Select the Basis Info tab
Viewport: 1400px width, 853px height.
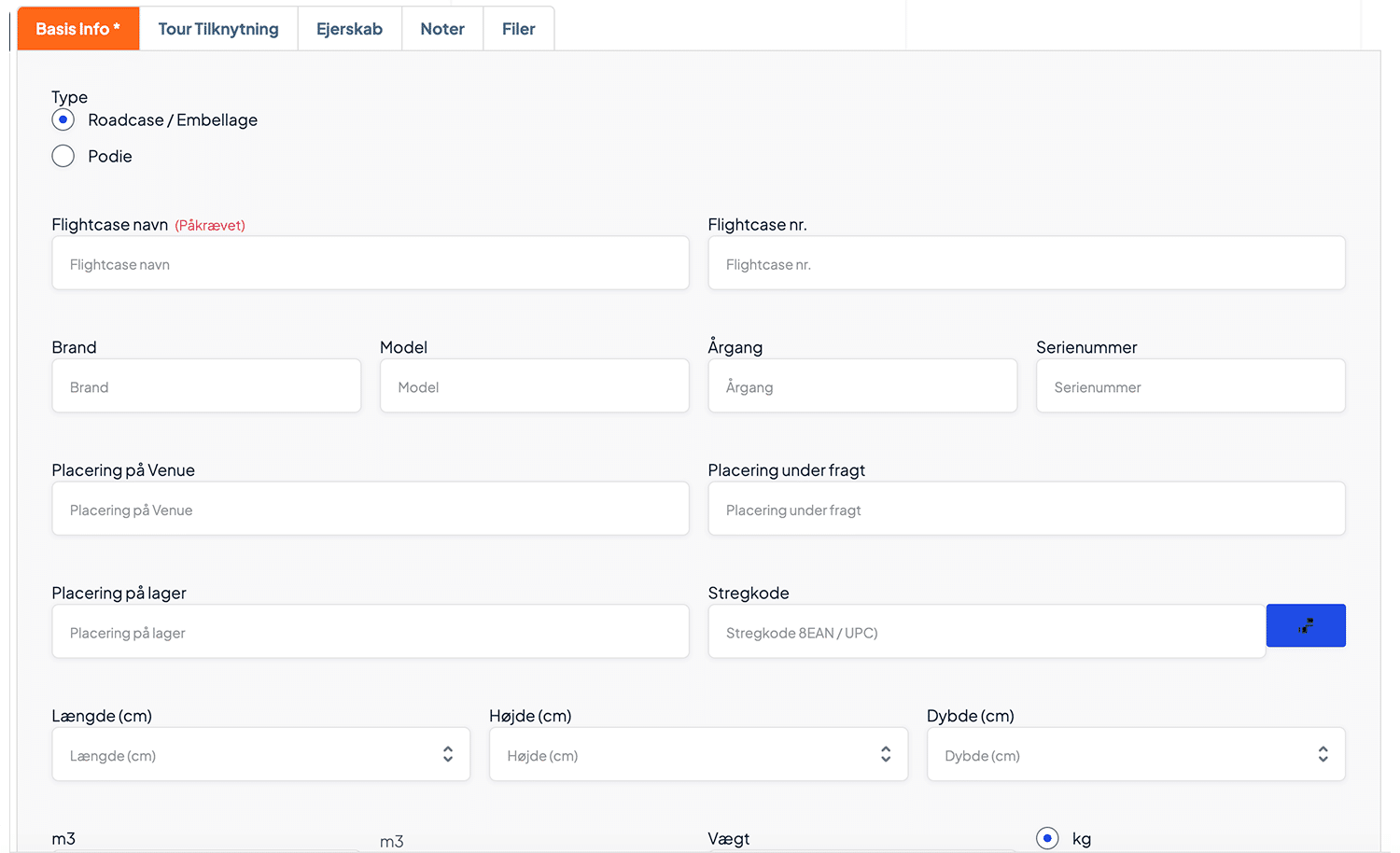click(x=78, y=29)
